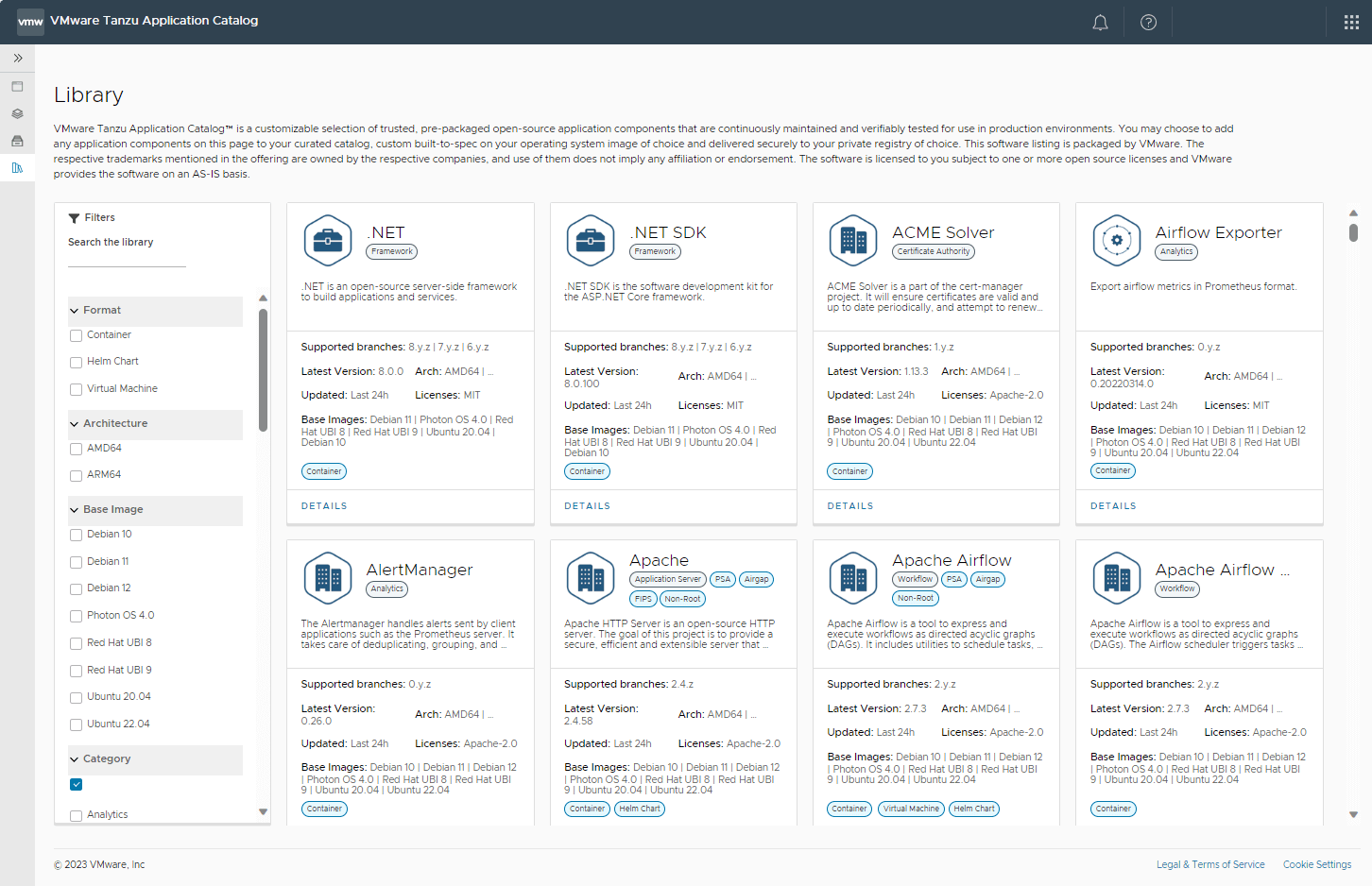The height and width of the screenshot is (886, 1372).
Task: Select Ubuntu 22.04 checkbox
Action: (76, 724)
